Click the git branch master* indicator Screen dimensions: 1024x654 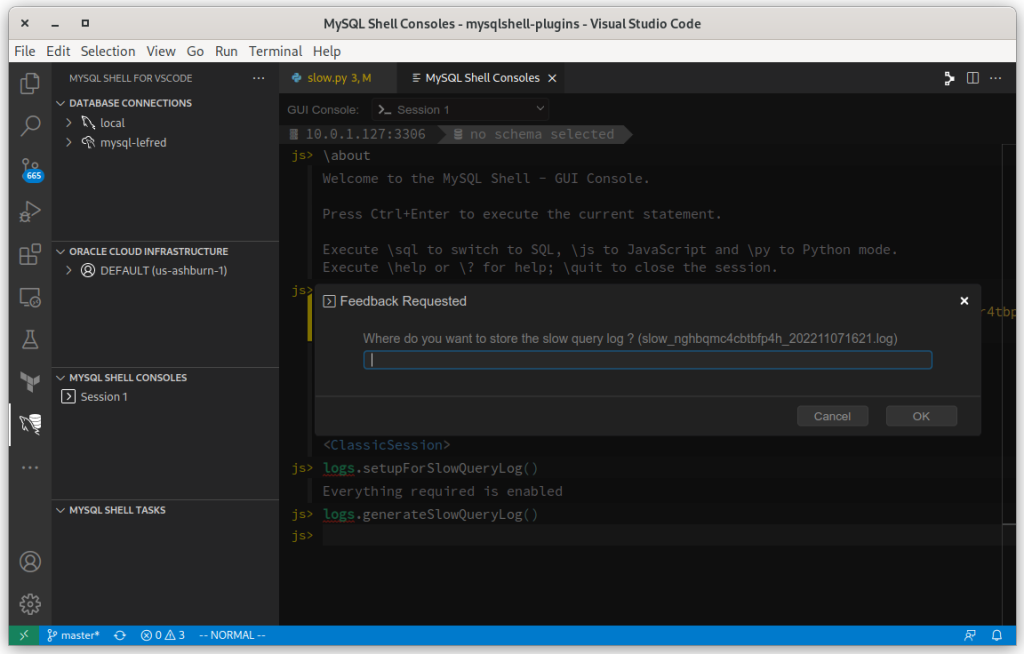73,635
